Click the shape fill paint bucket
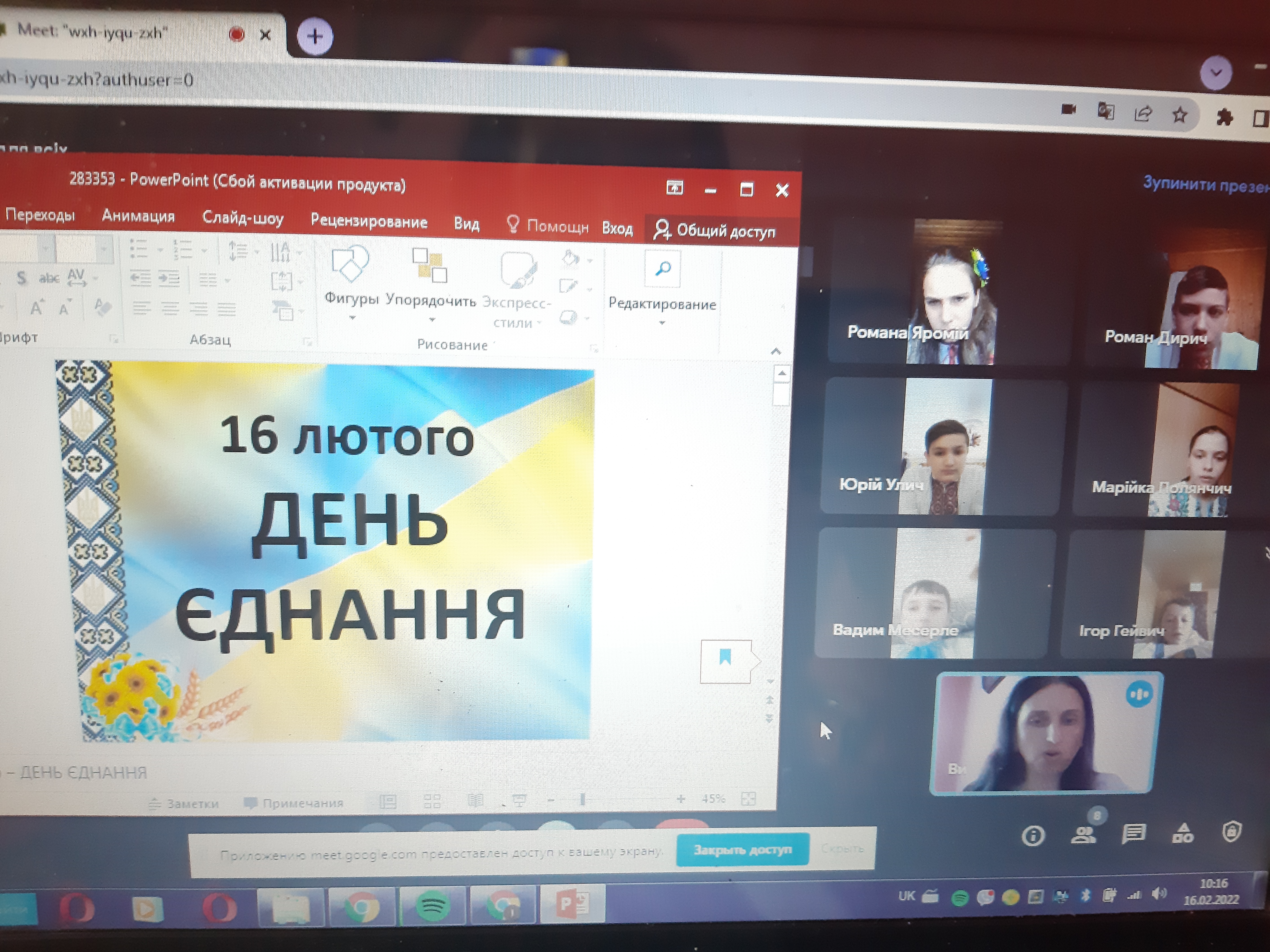 [570, 258]
